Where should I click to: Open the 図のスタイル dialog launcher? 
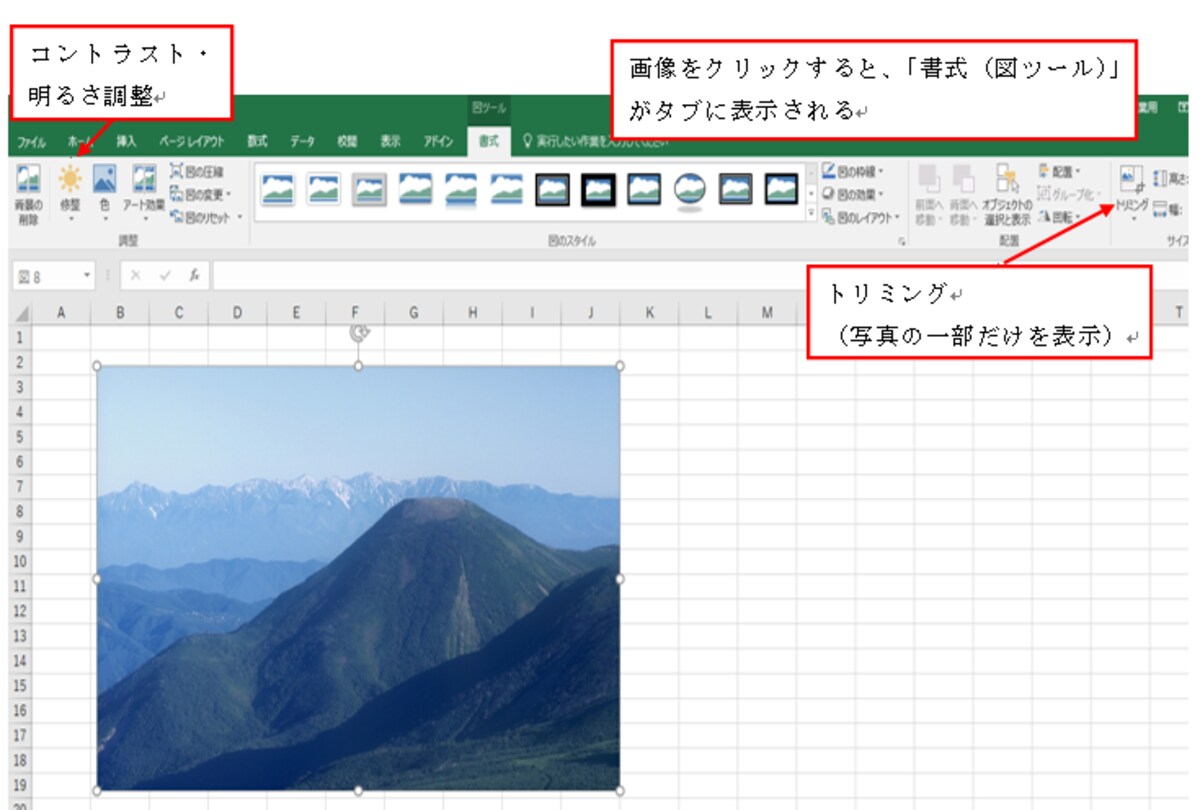click(902, 242)
